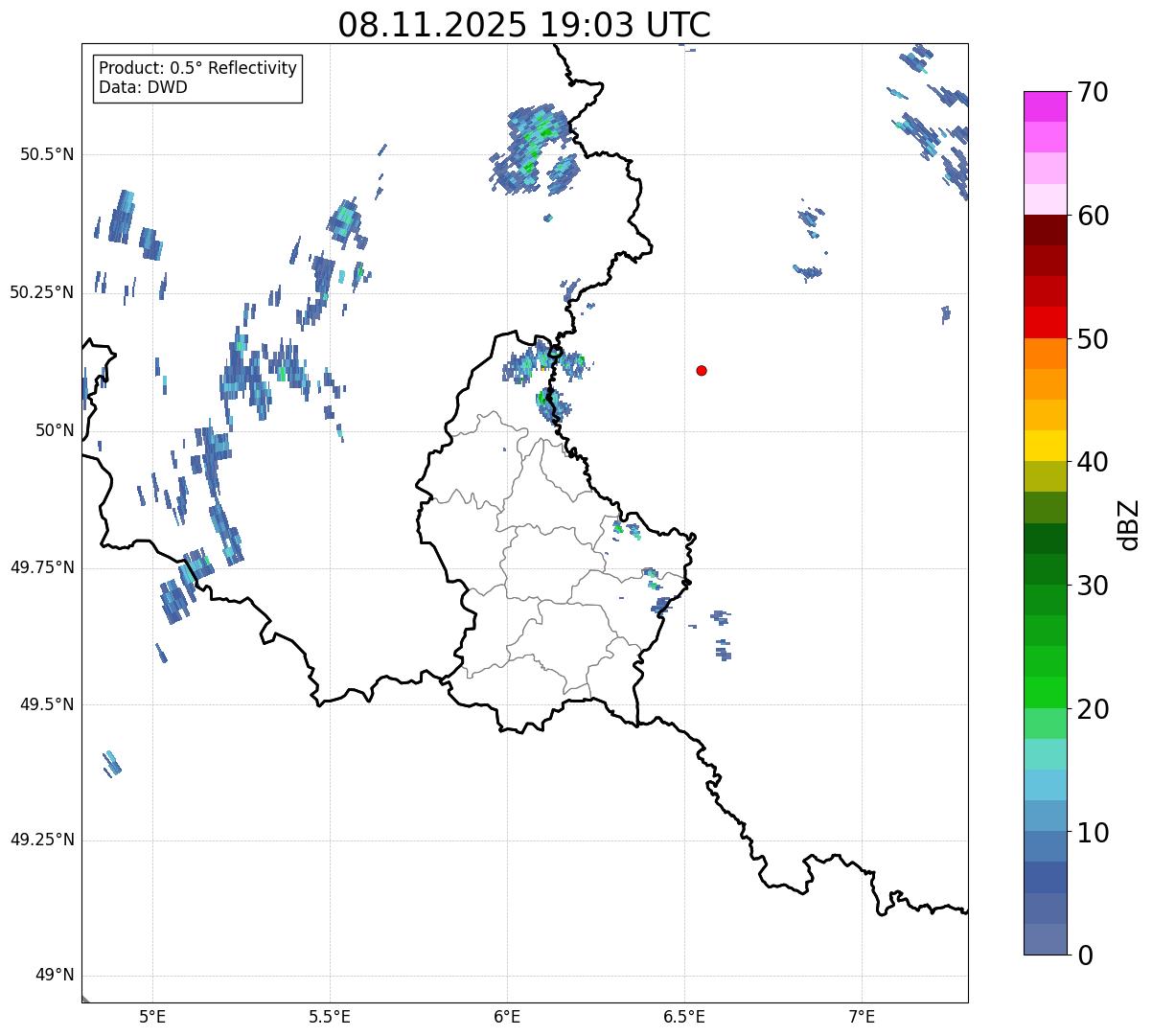Click the 'dBZ' colorbar axis label
The height and width of the screenshot is (1036, 1152).
coord(1129,523)
